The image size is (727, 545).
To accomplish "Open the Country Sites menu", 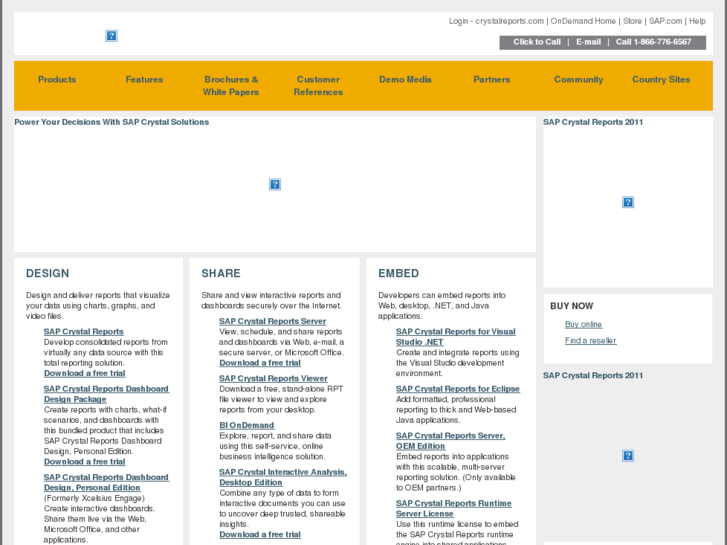I will click(661, 79).
